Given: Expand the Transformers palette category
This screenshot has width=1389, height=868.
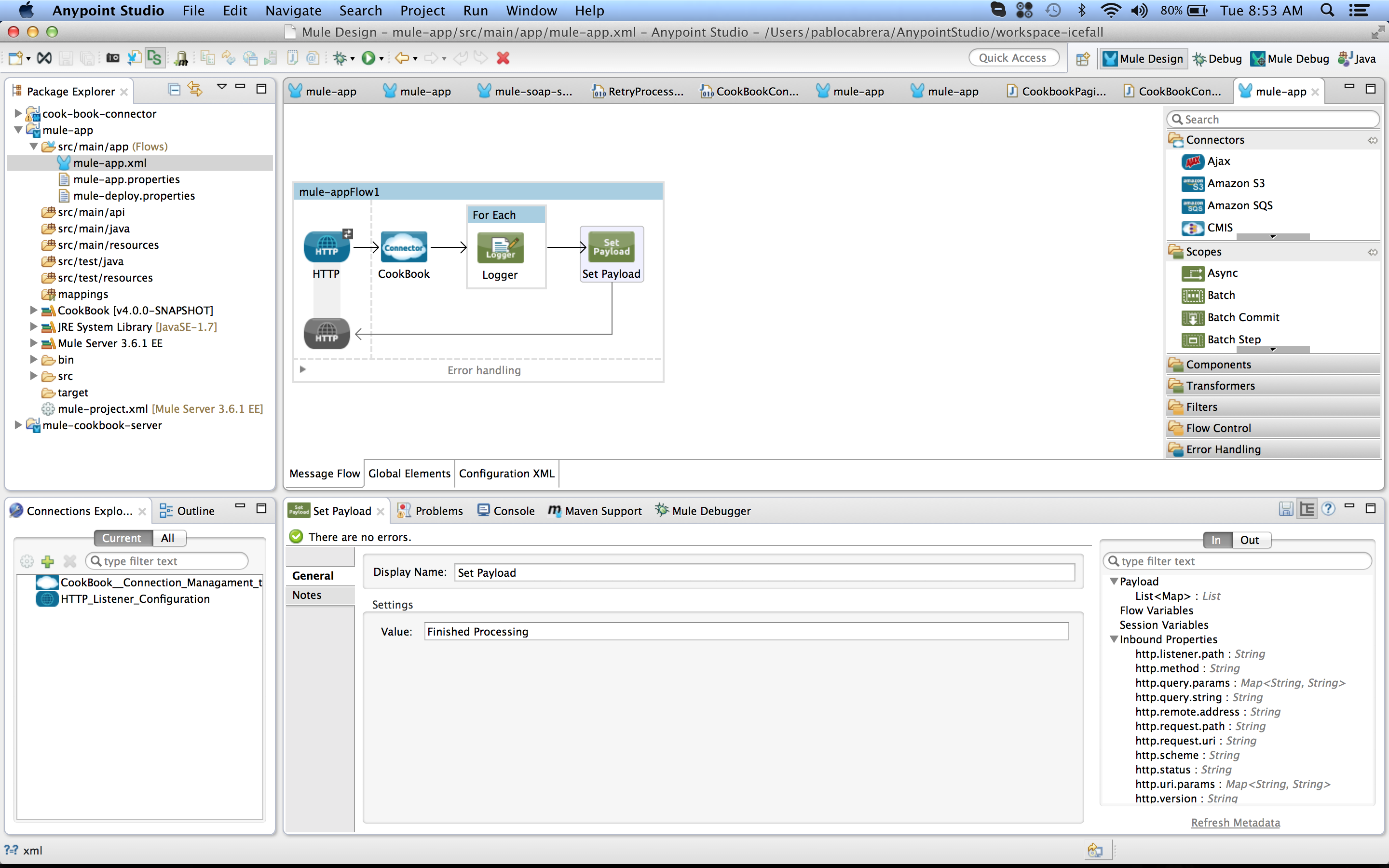Looking at the screenshot, I should (1220, 386).
